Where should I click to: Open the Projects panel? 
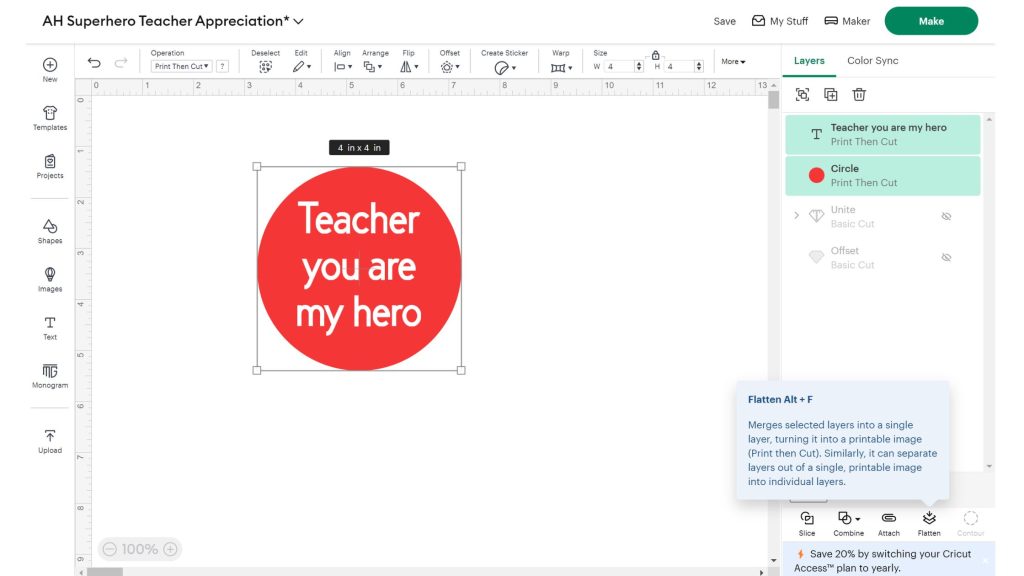[50, 167]
